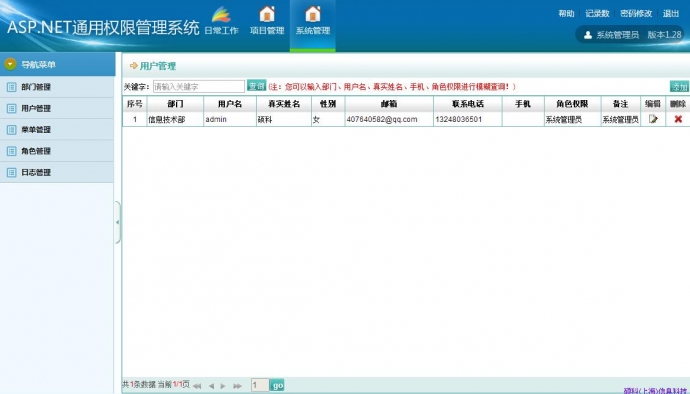Click the 帮助 link in header
Image resolution: width=690 pixels, height=394 pixels.
pos(566,14)
